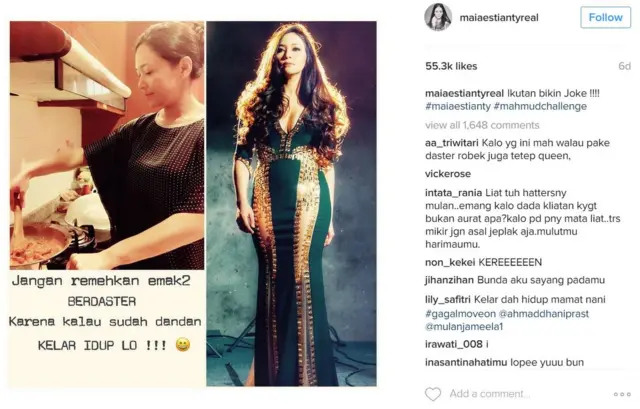640x409 pixels.
Task: Follow the maiaestiantyreal account
Action: tap(606, 18)
